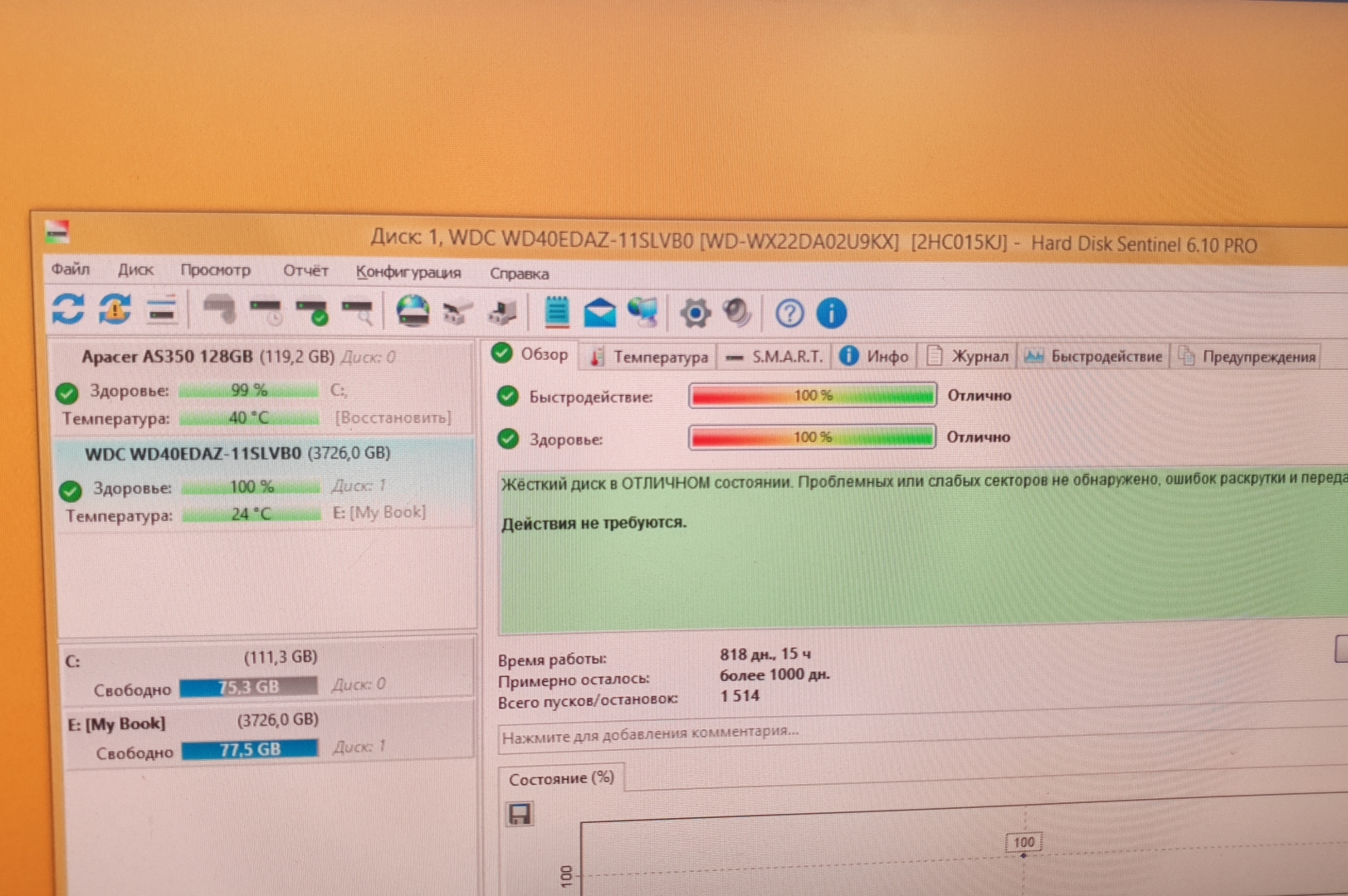Screen dimensions: 1348x896
Task: Open the Диск menu
Action: pyautogui.click(x=134, y=270)
